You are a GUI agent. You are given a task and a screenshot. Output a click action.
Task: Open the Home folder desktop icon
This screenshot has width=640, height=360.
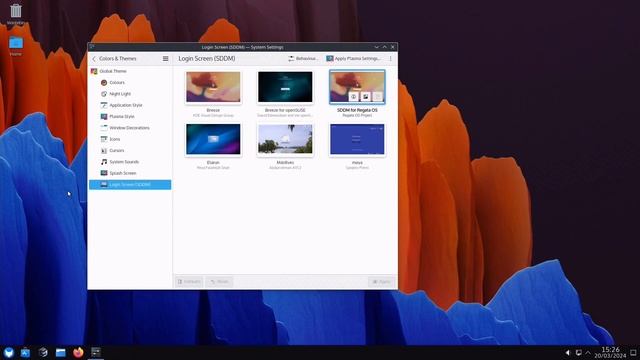[16, 46]
